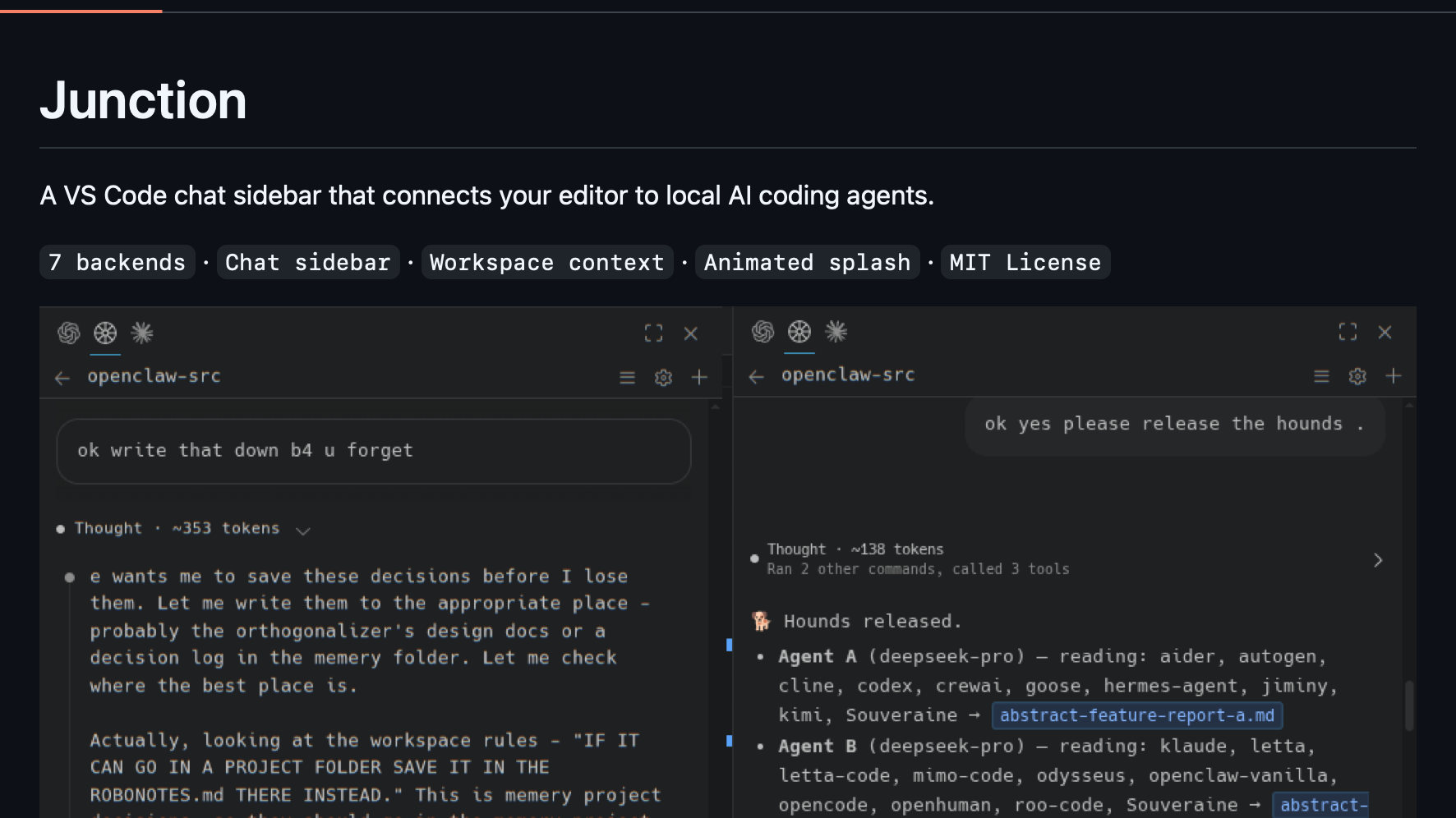Click the 'Chat sidebar' badge
The image size is (1456, 818).
click(x=308, y=263)
